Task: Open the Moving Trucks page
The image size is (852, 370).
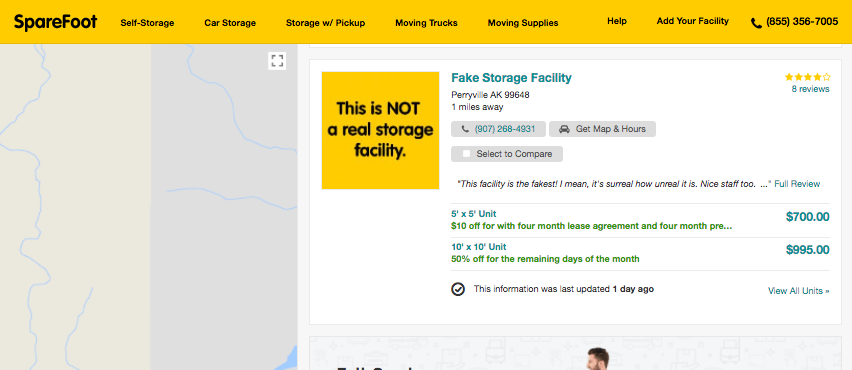Action: (427, 23)
